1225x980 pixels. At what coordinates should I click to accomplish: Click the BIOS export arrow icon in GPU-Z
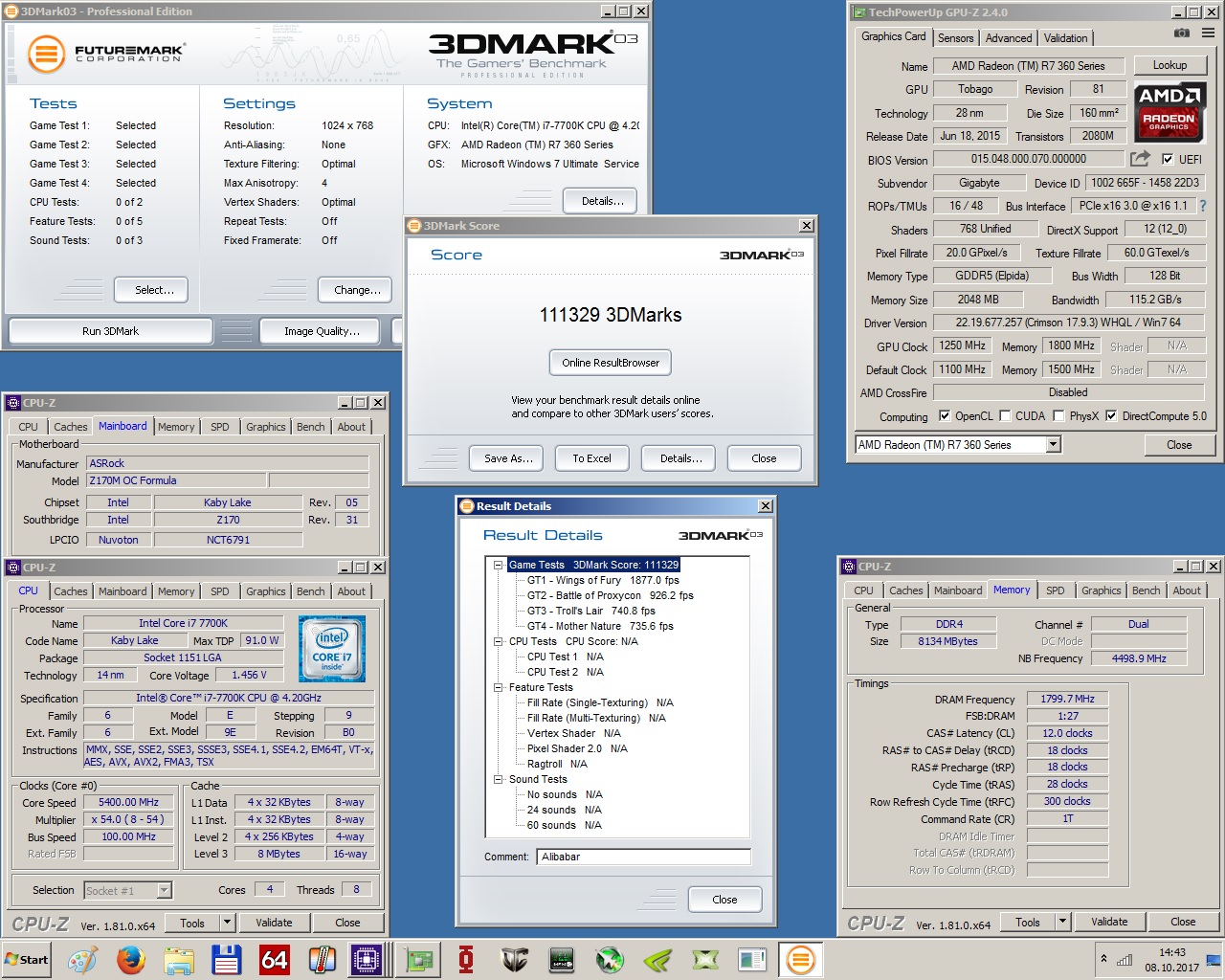tap(1140, 159)
